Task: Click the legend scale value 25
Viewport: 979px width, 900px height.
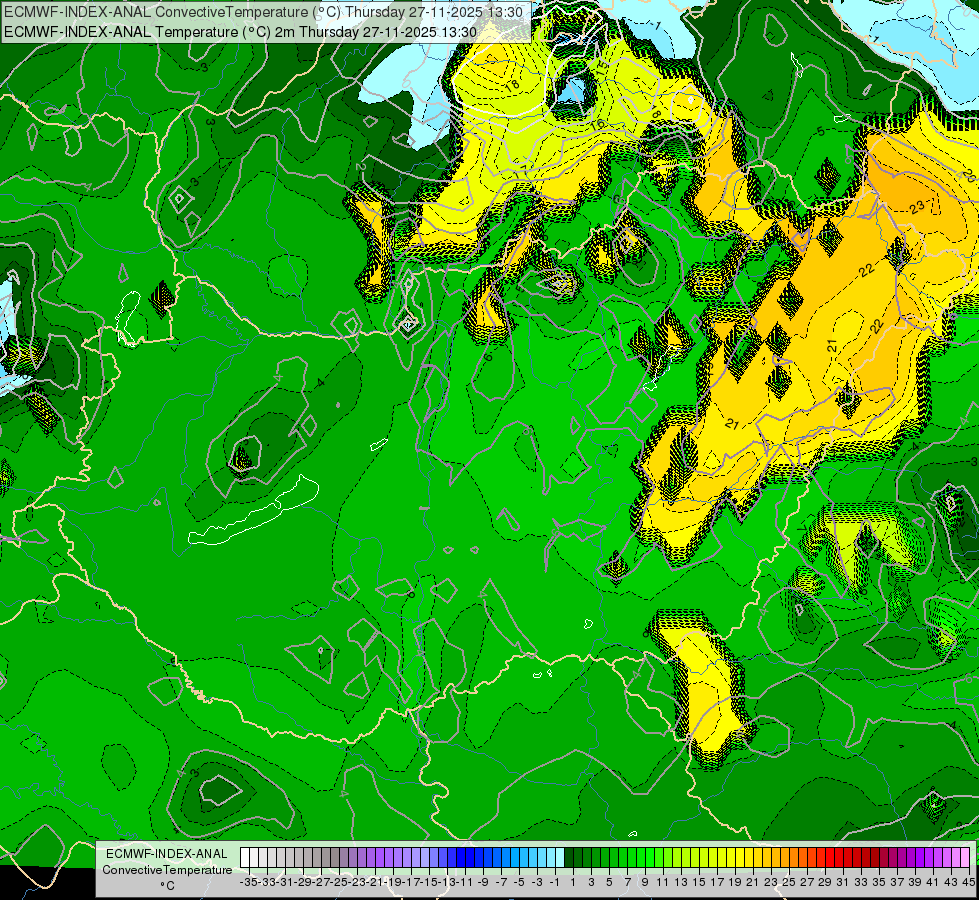Action: pyautogui.click(x=789, y=882)
